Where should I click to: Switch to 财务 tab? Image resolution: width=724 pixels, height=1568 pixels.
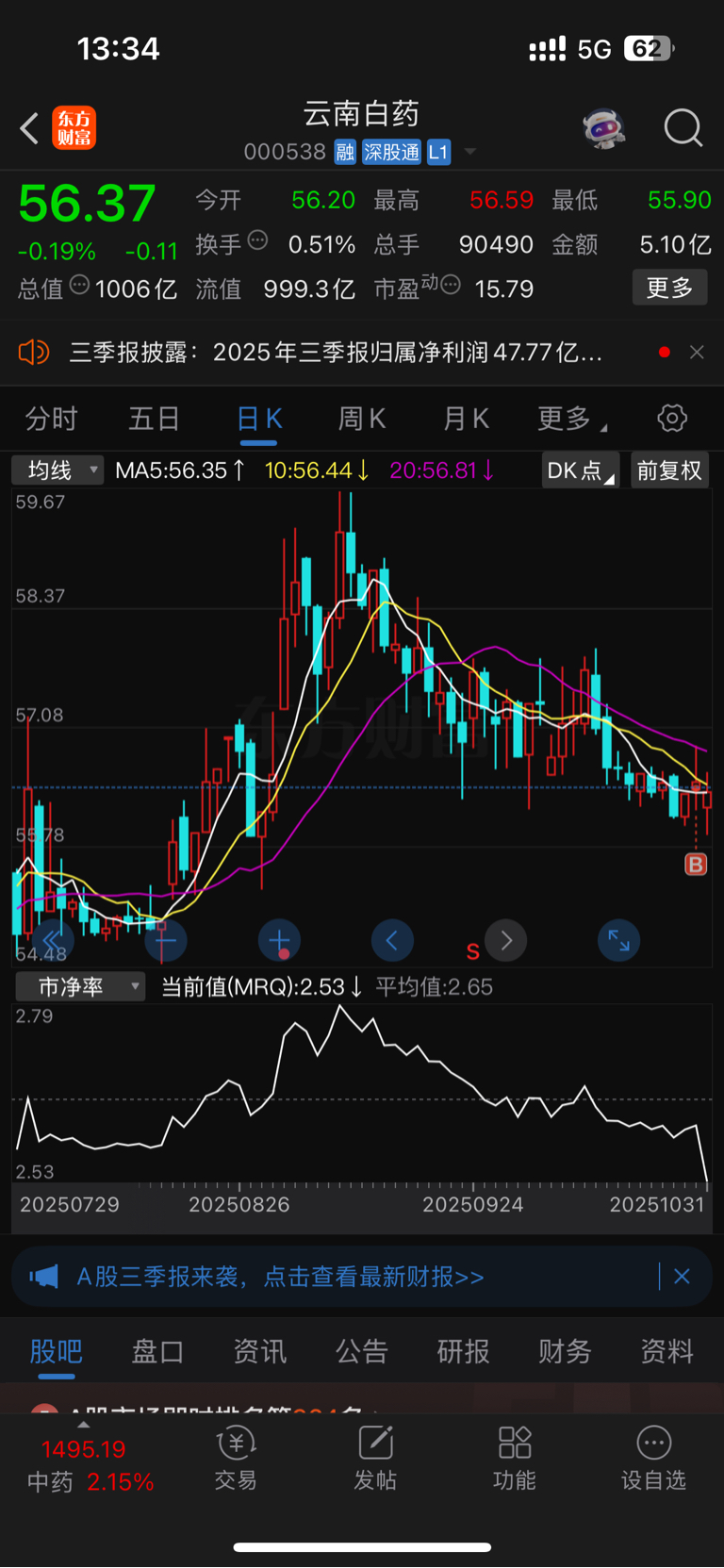click(565, 1351)
